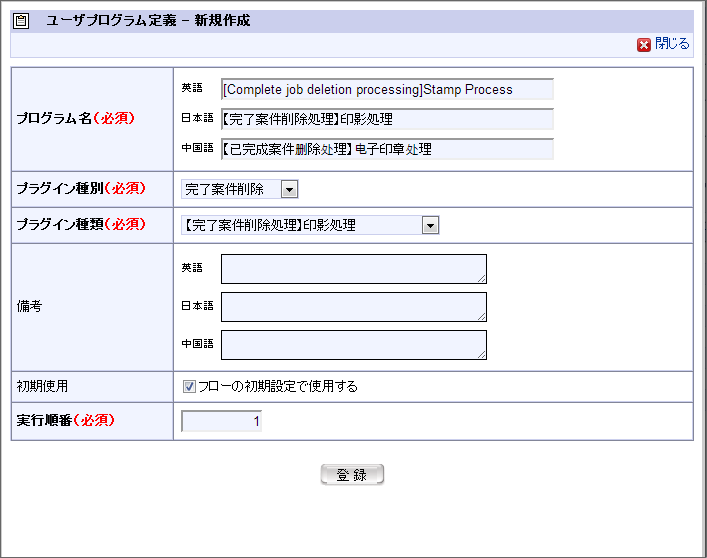Click the red X close icon

point(644,45)
